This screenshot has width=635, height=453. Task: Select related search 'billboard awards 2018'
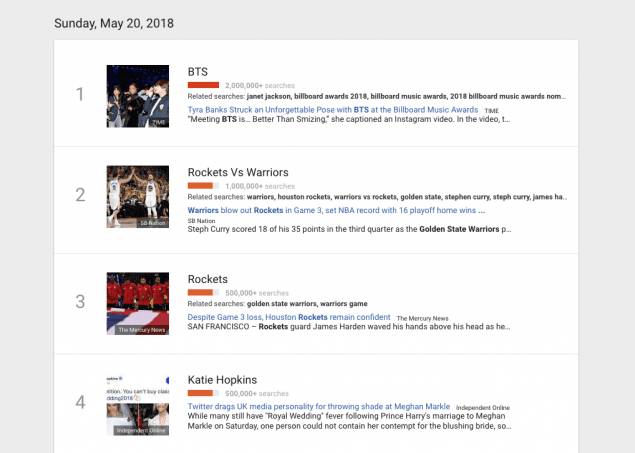click(x=330, y=96)
